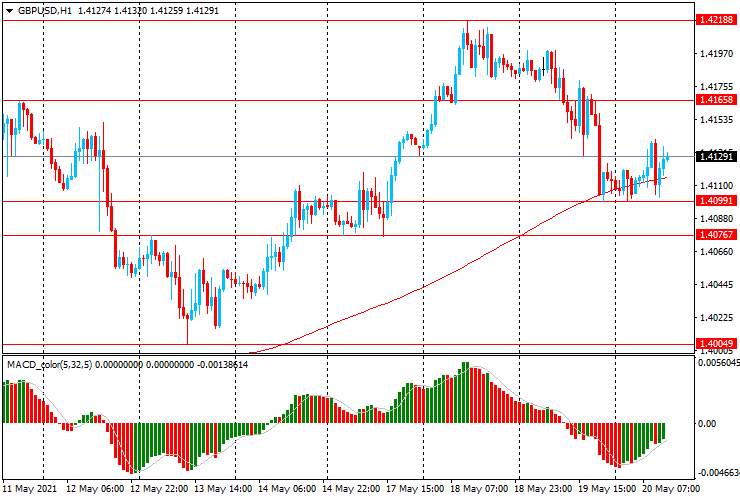Click the 1.40660 price scale value
The height and width of the screenshot is (500, 740).
[x=717, y=252]
